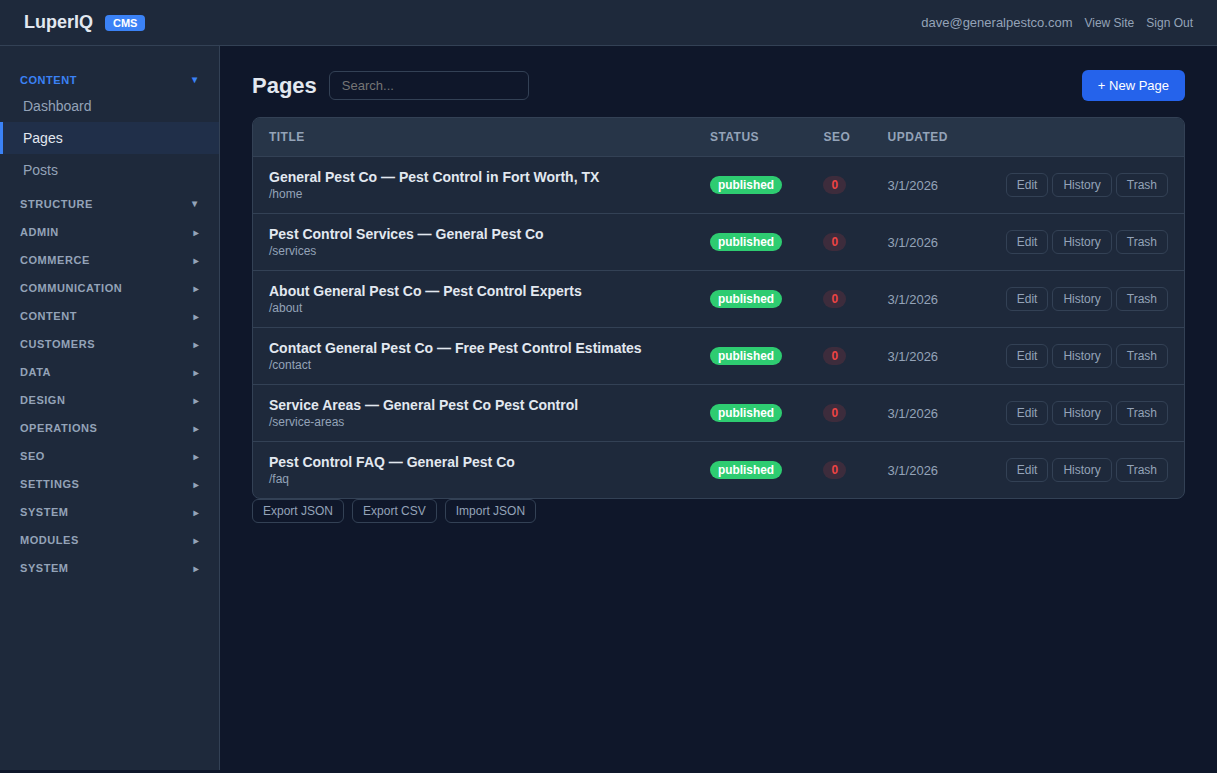
Task: Expand the COMMERCE sidebar section
Action: coord(108,260)
